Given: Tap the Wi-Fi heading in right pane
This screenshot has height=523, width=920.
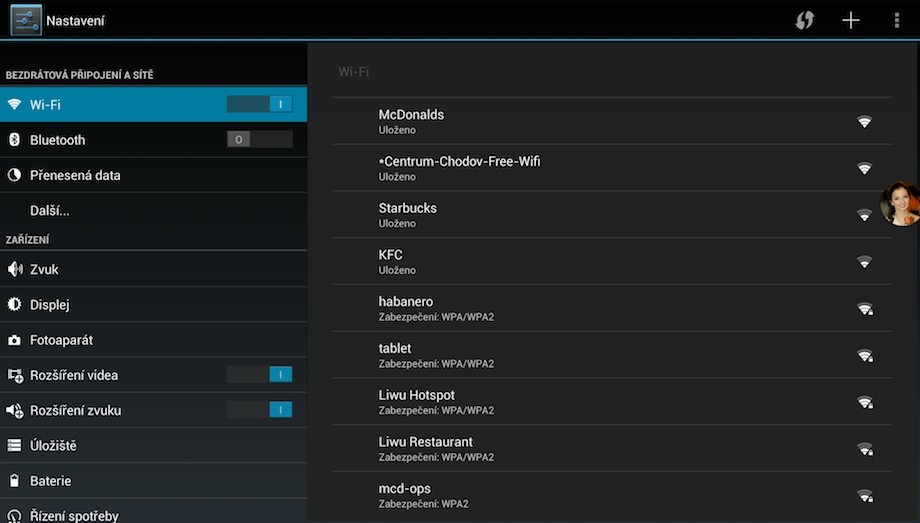Looking at the screenshot, I should pos(354,72).
